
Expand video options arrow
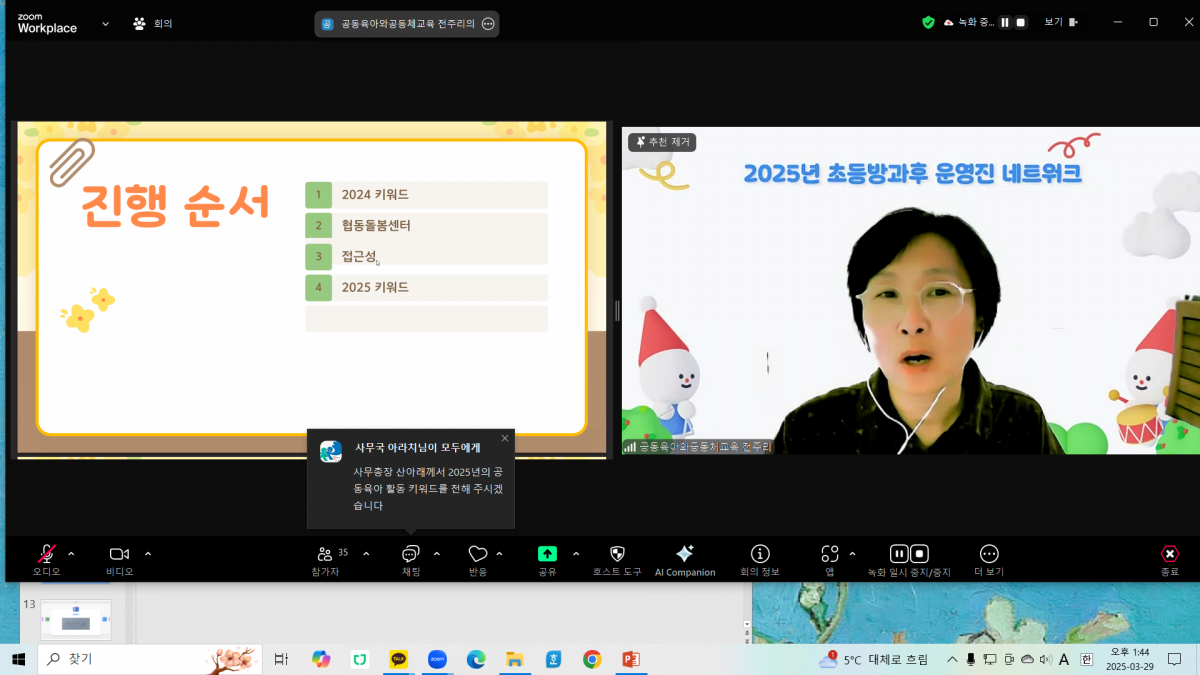coord(148,553)
